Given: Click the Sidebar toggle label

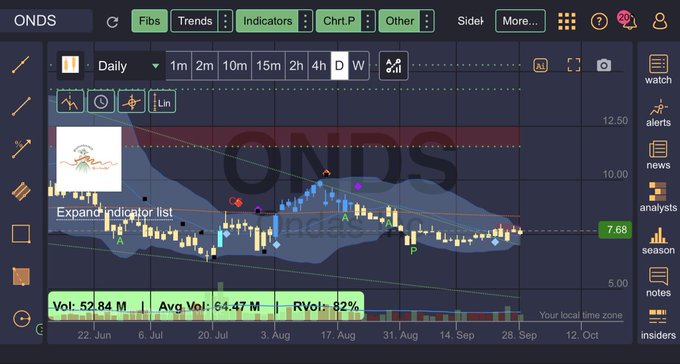Looking at the screenshot, I should 470,21.
